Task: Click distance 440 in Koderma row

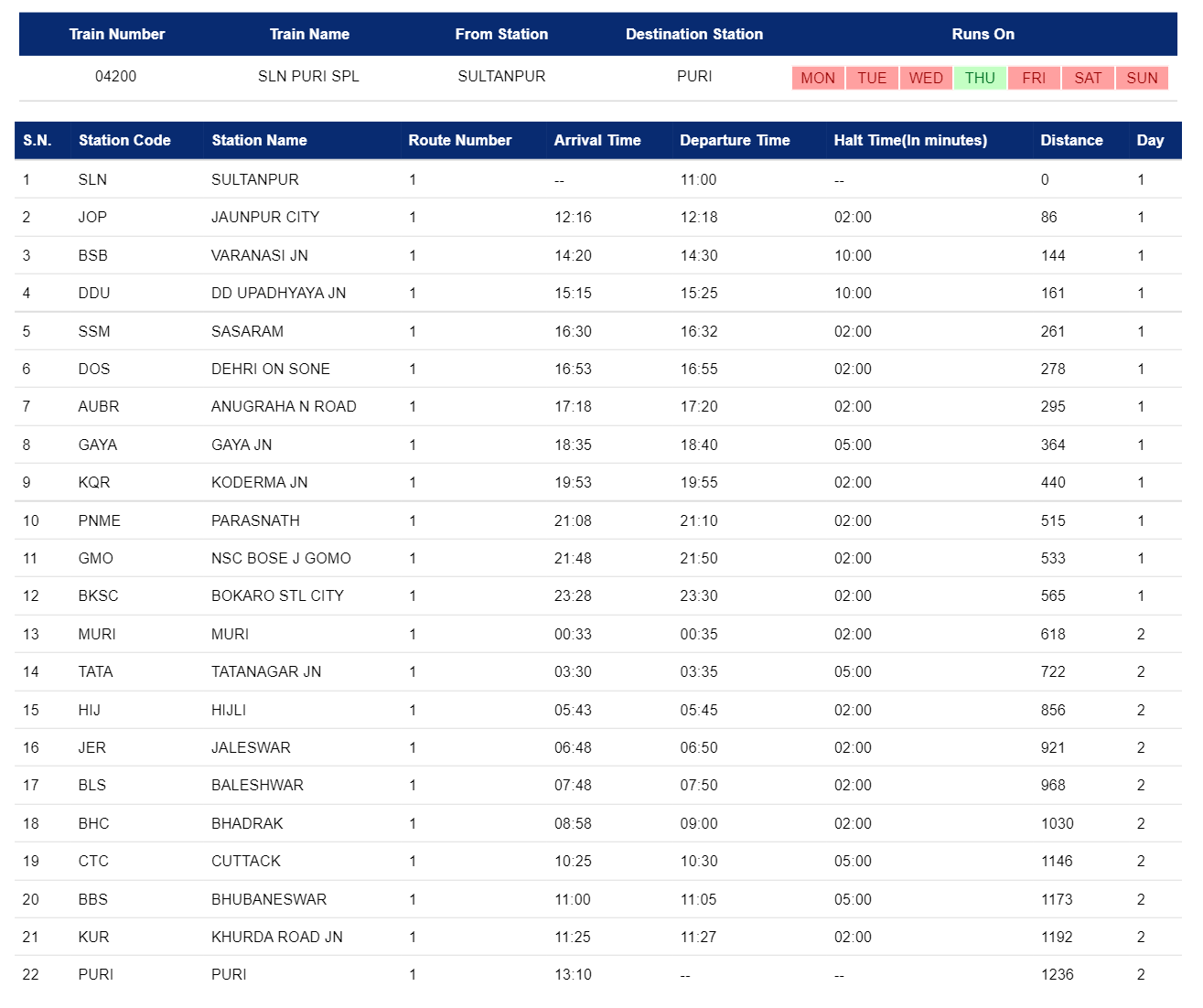Action: 1053,482
